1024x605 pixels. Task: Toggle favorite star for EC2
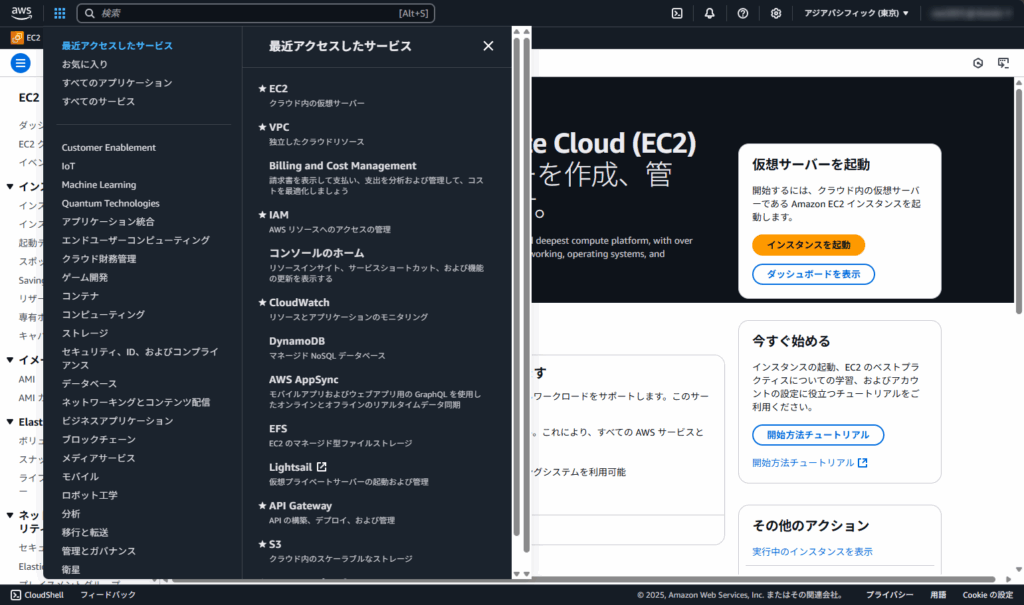pyautogui.click(x=263, y=89)
